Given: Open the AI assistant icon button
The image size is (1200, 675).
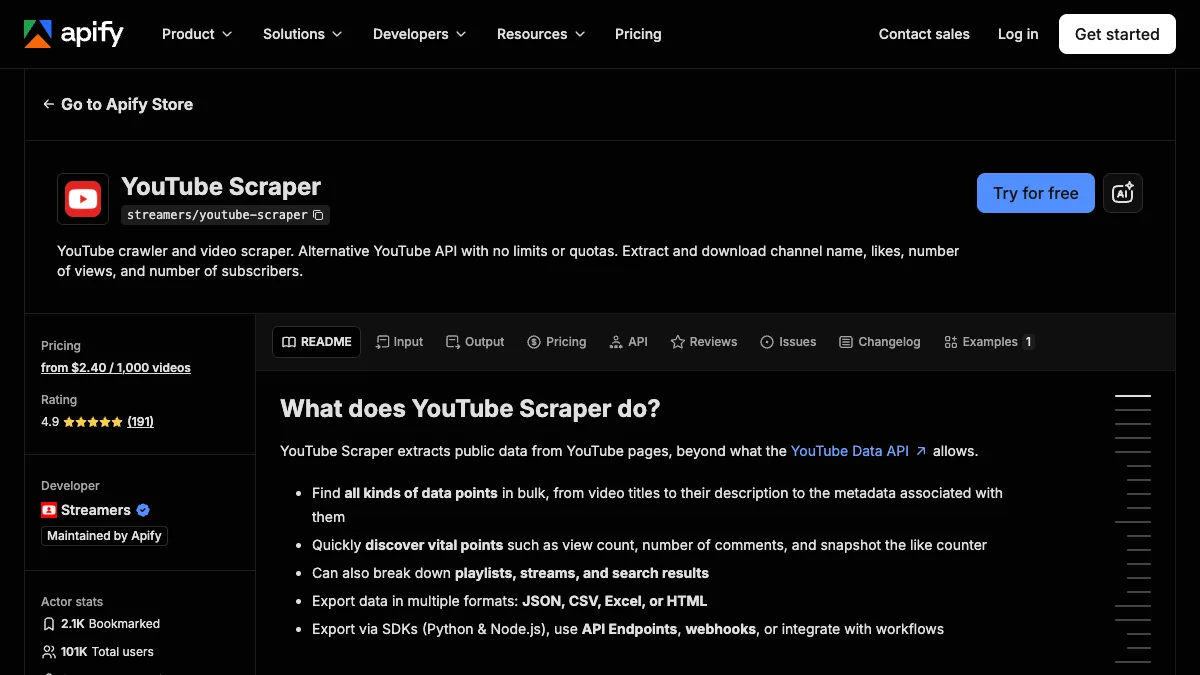Looking at the screenshot, I should coord(1123,193).
